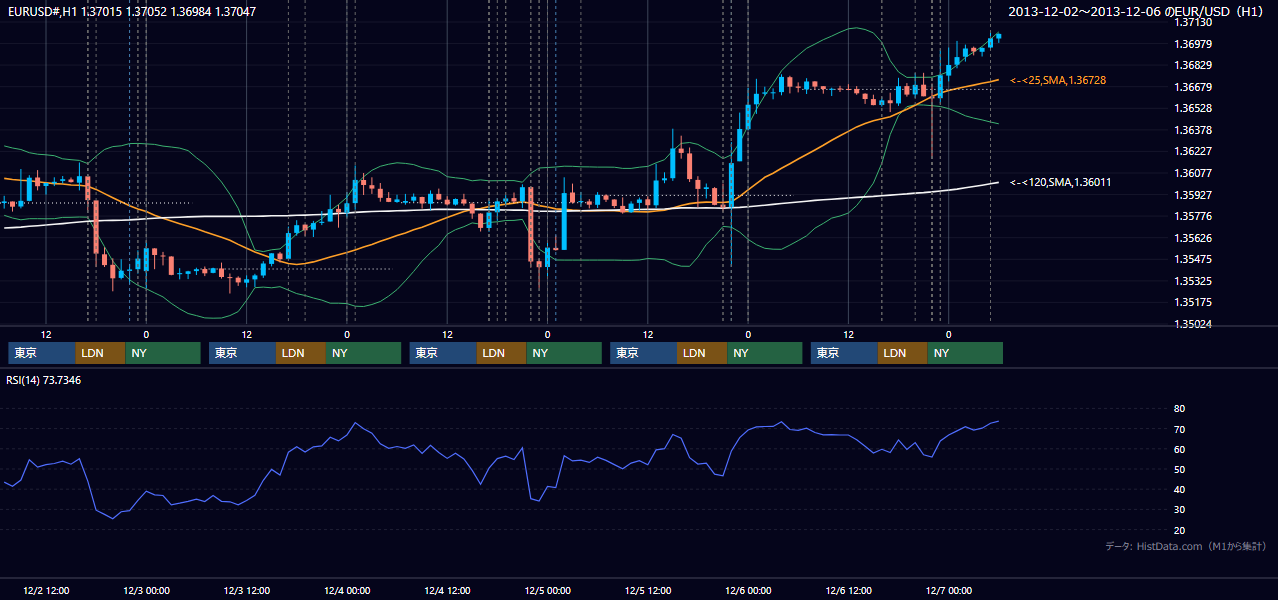
Task: Select the RSI(14) 73.7346 indicator label
Action: coord(44,380)
